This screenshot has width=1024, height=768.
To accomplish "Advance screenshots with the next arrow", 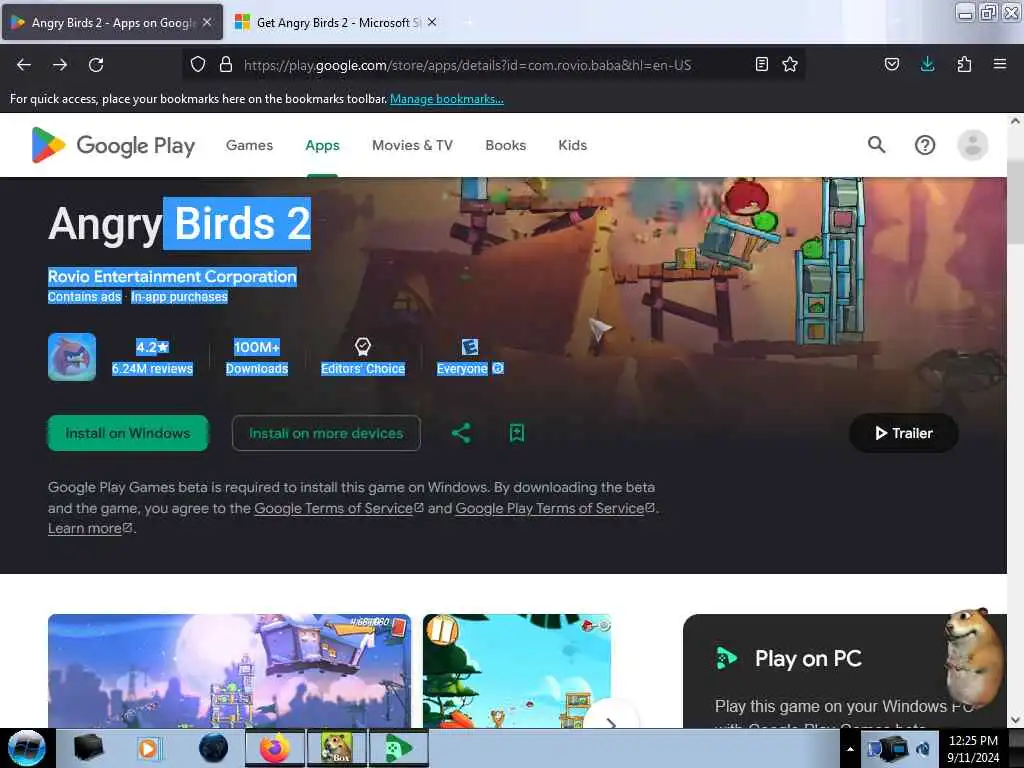I will coord(611,721).
